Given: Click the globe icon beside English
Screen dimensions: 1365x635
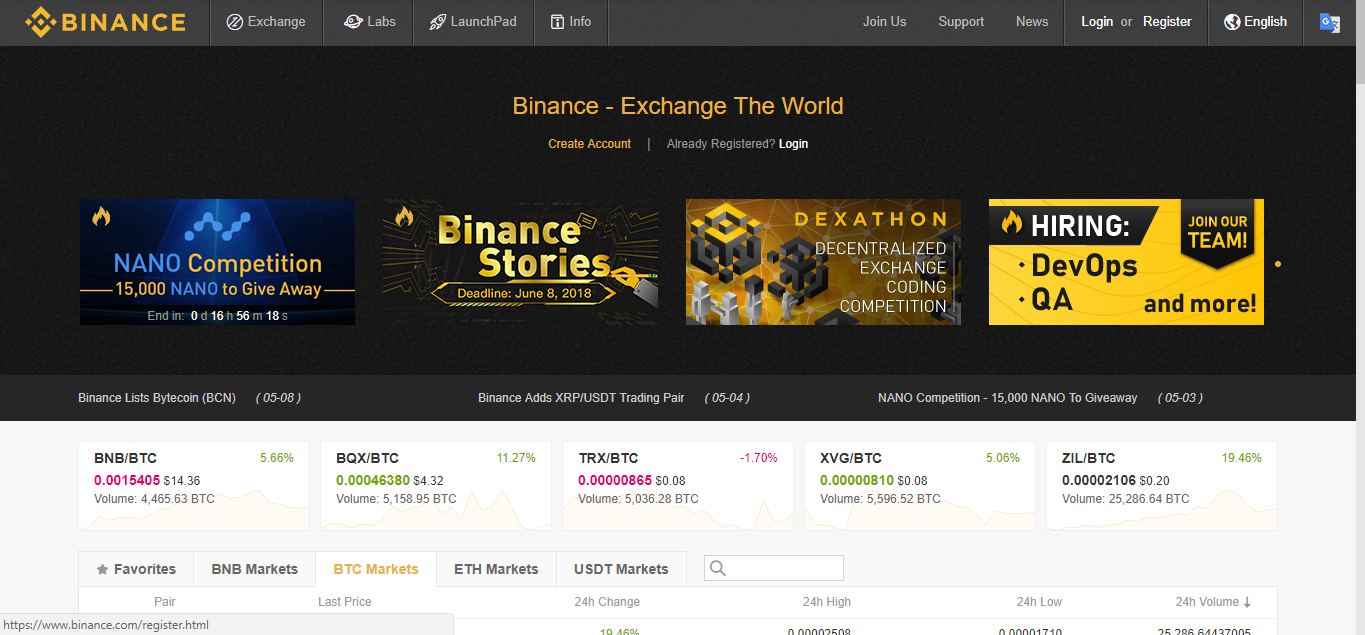Looking at the screenshot, I should tap(1232, 22).
